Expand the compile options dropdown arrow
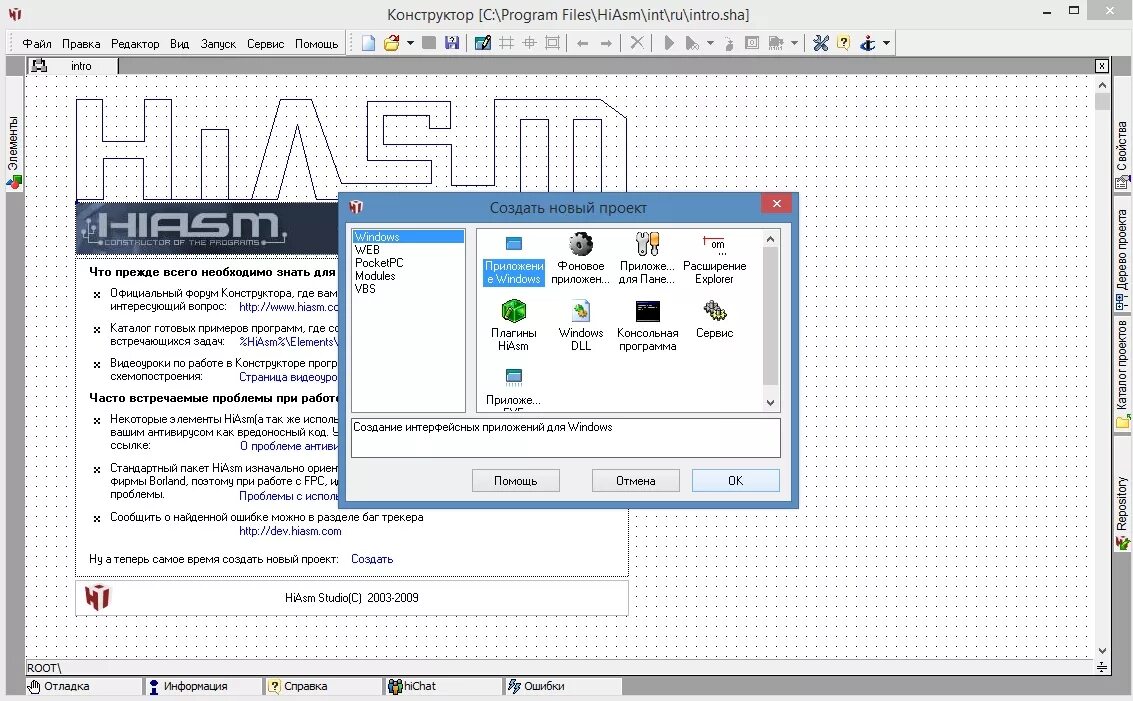 coord(794,43)
